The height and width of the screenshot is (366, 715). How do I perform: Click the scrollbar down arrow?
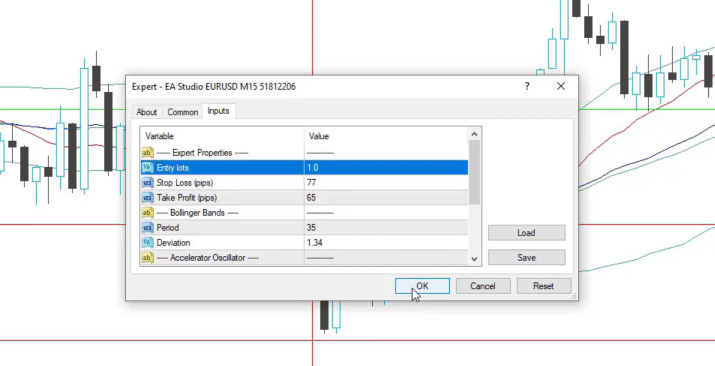[474, 259]
